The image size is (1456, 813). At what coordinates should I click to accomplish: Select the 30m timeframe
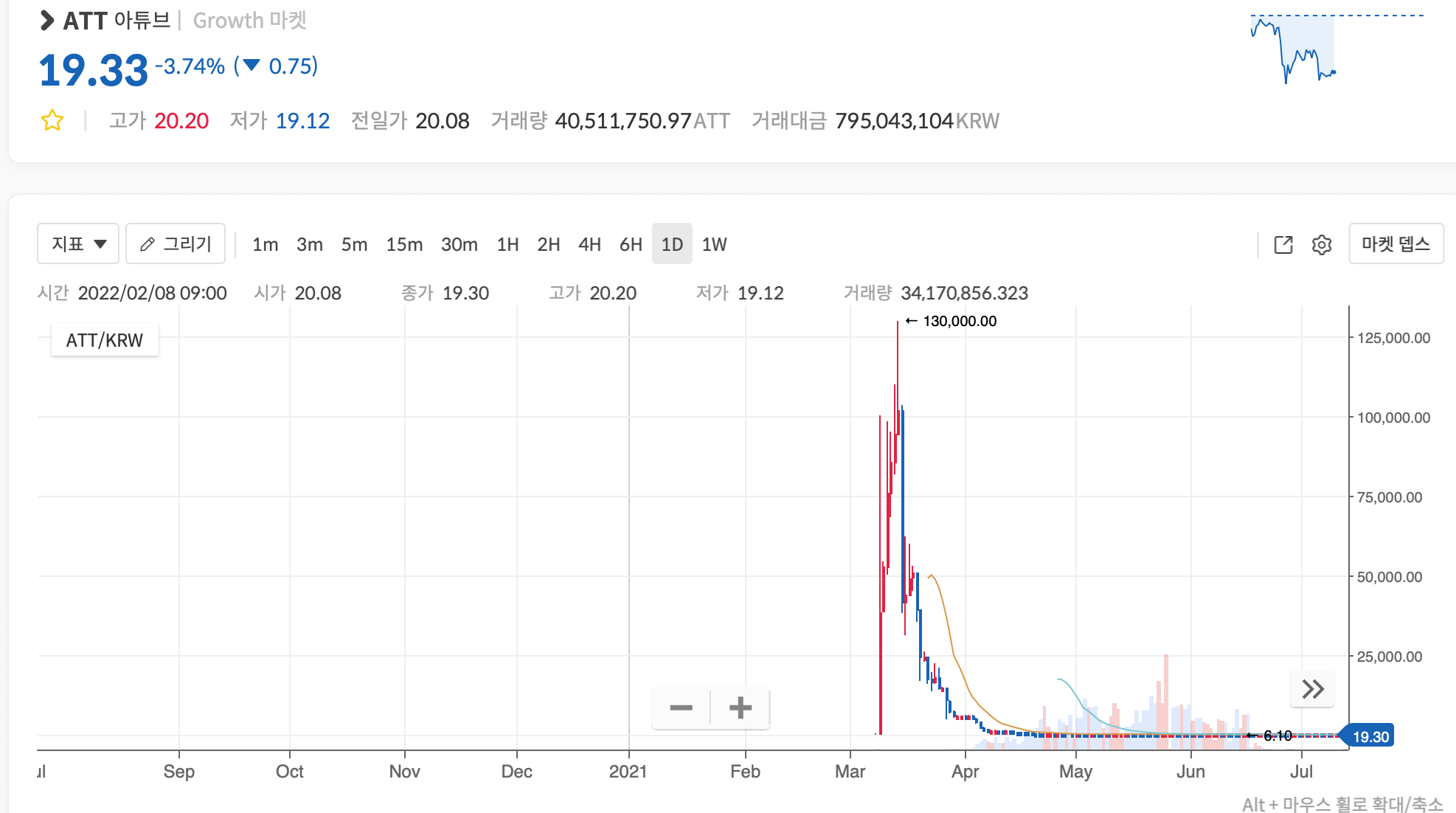click(459, 244)
